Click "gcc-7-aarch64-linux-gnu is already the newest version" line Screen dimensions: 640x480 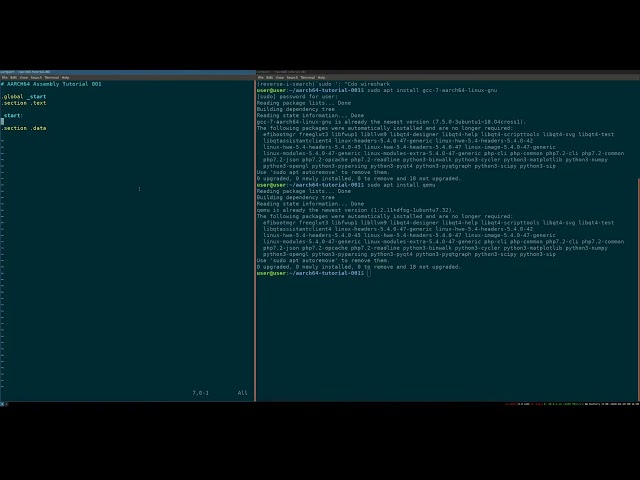click(391, 122)
